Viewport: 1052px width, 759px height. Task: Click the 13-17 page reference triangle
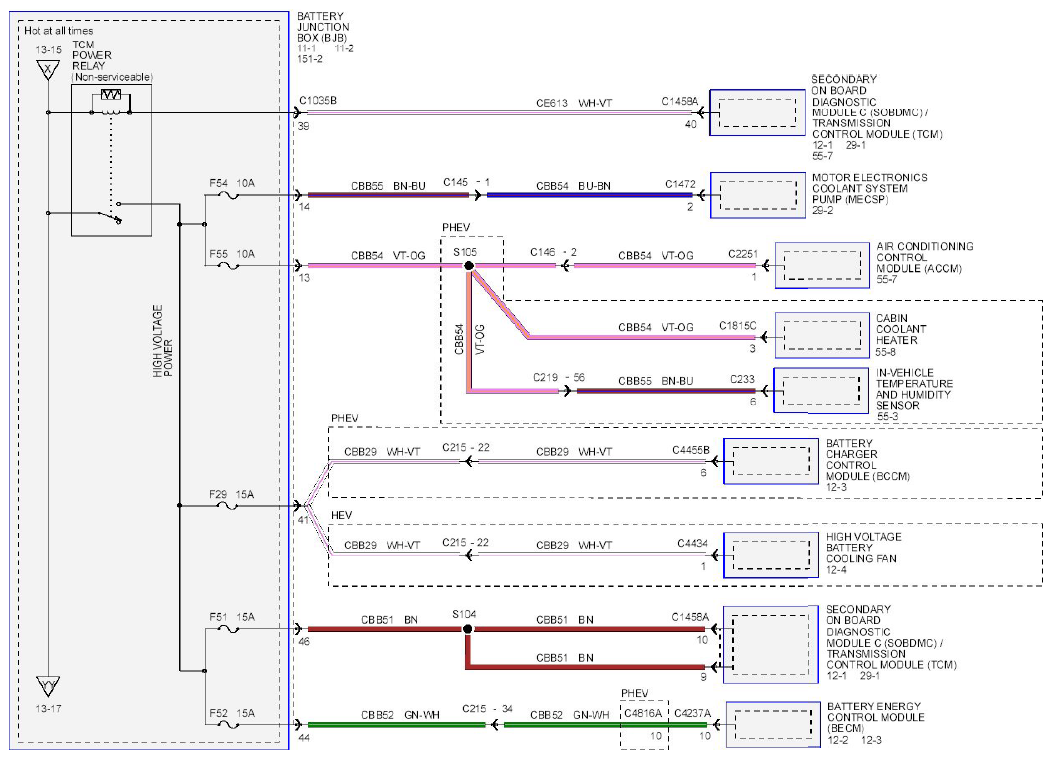pos(48,687)
